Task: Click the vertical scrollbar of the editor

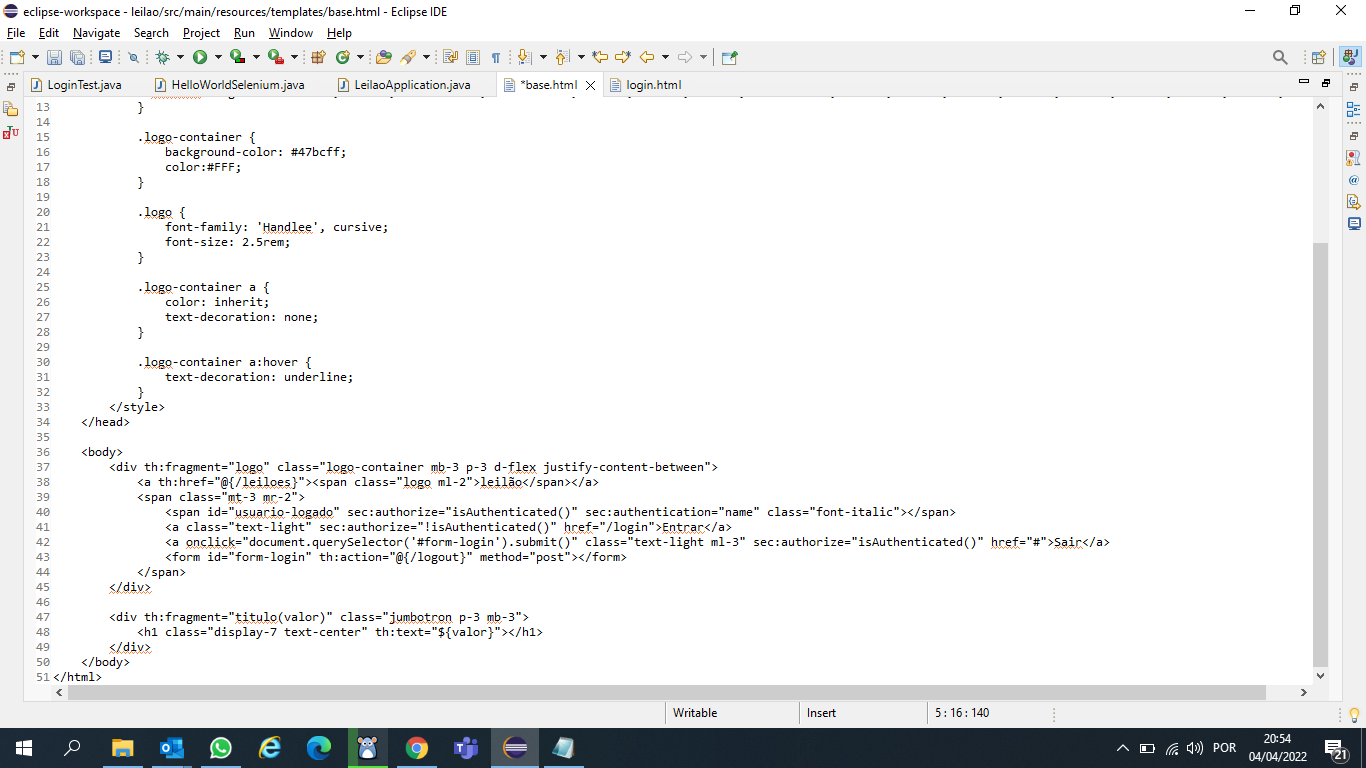Action: [x=1321, y=454]
